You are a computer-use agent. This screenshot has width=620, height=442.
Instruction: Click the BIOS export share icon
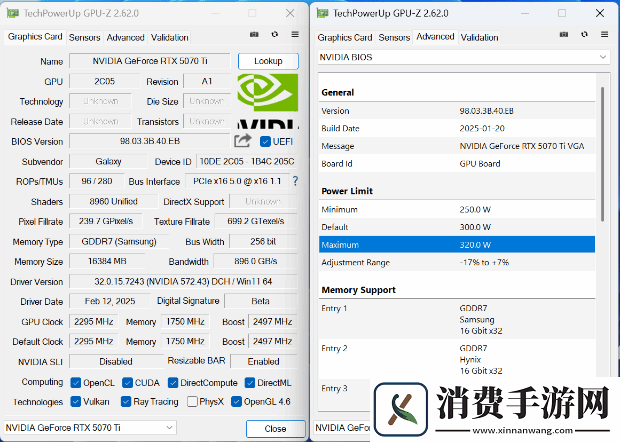243,141
